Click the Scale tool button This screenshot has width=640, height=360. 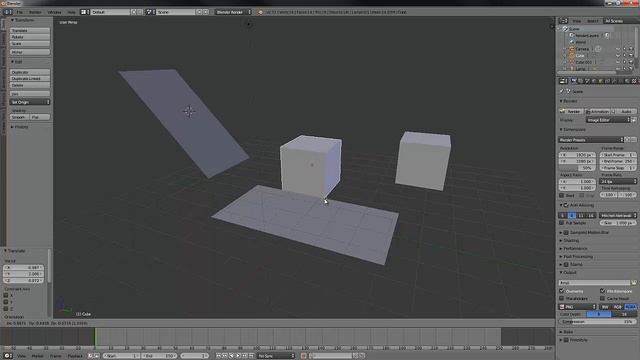30,44
